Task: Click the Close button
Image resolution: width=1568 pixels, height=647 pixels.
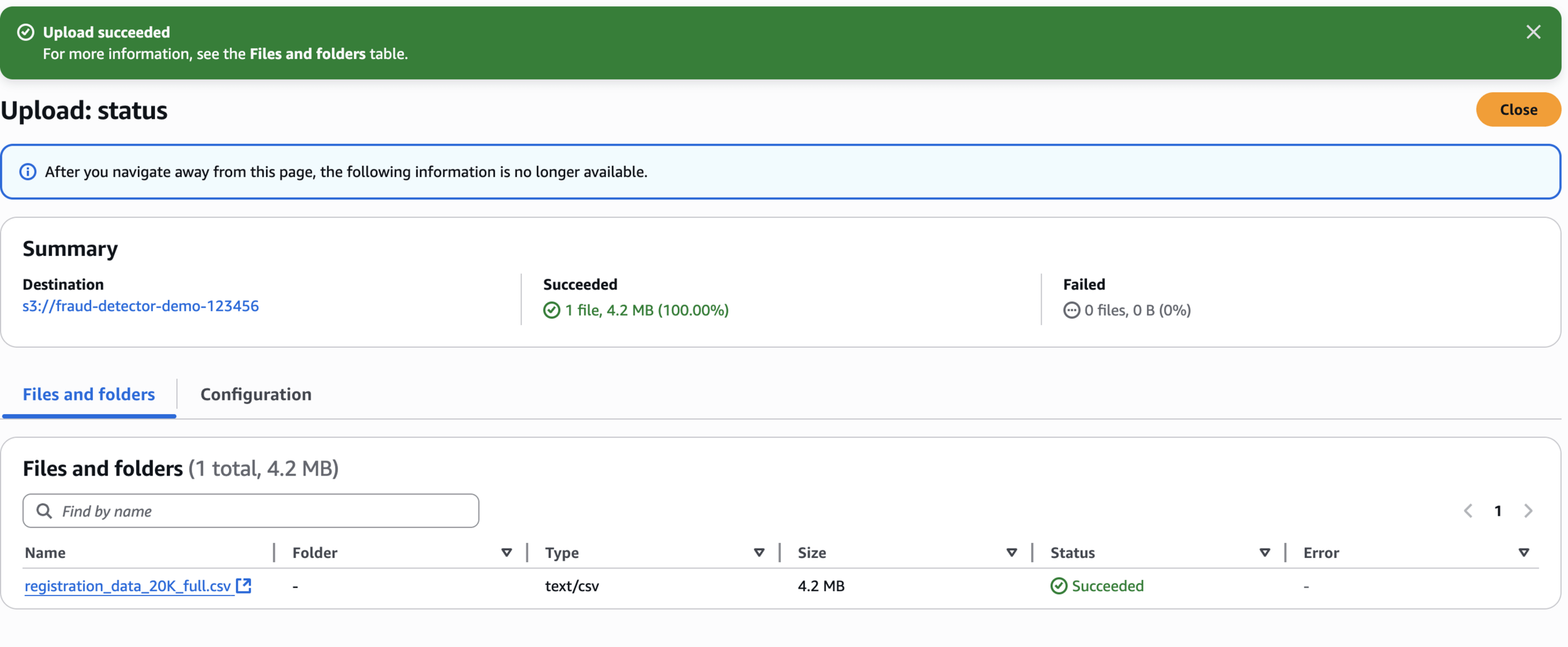Action: click(x=1518, y=110)
